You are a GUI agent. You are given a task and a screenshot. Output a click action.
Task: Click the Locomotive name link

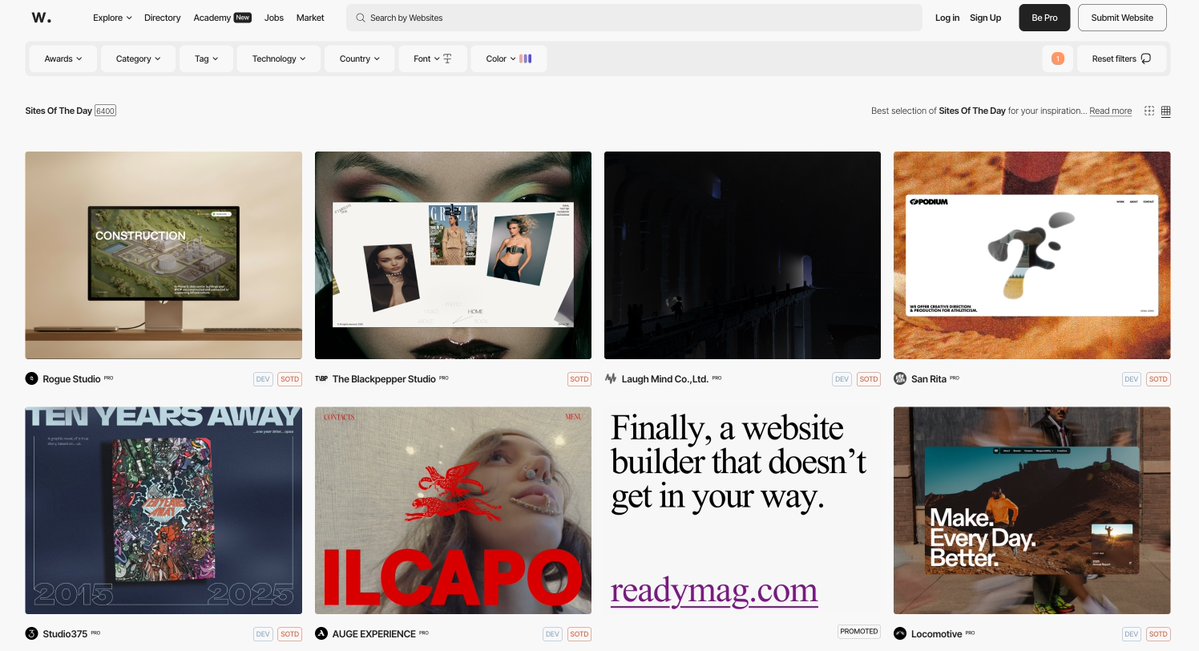pyautogui.click(x=936, y=633)
